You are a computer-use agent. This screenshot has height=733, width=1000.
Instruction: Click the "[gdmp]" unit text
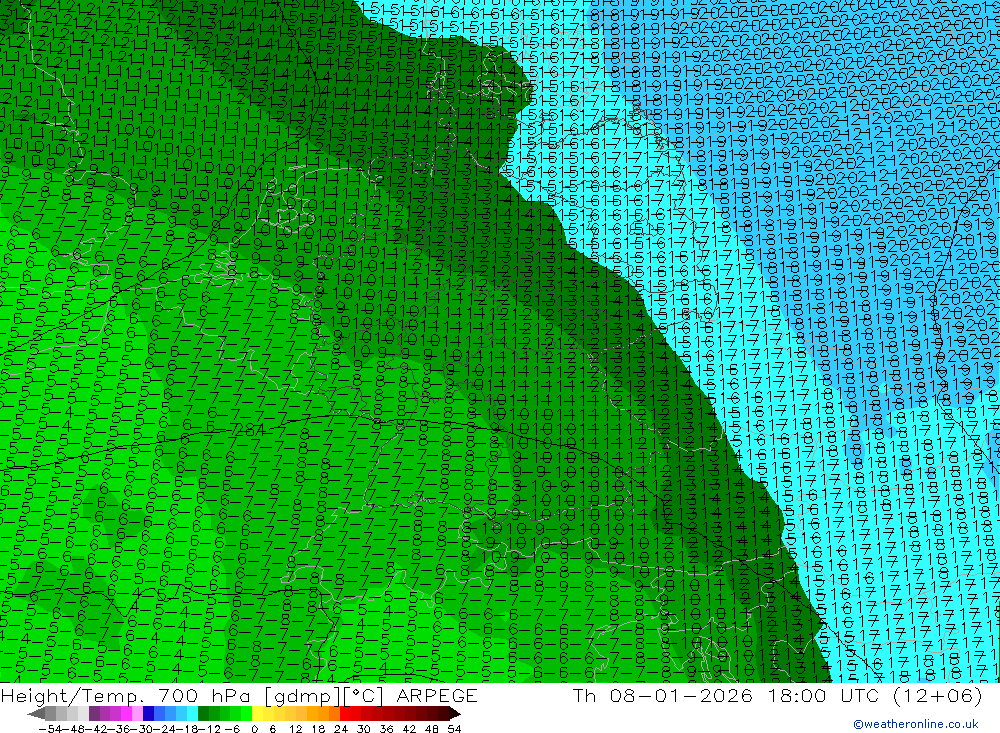pos(300,696)
